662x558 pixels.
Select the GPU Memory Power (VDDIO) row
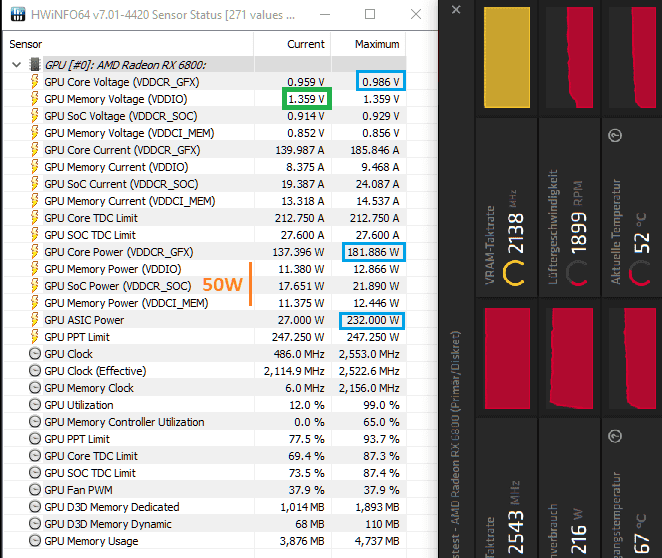[x=204, y=269]
